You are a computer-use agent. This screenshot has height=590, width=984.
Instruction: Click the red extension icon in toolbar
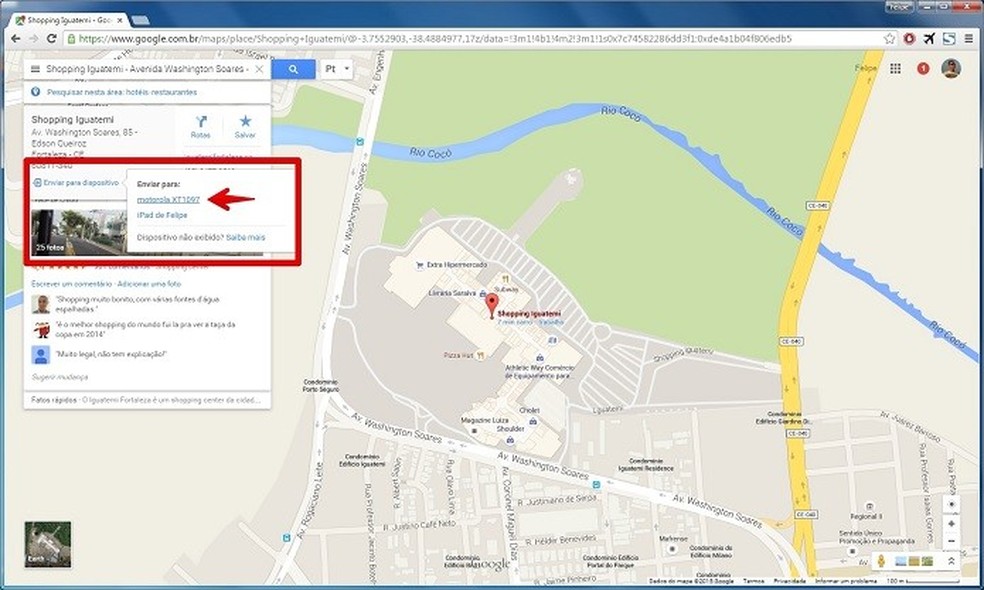pos(909,38)
